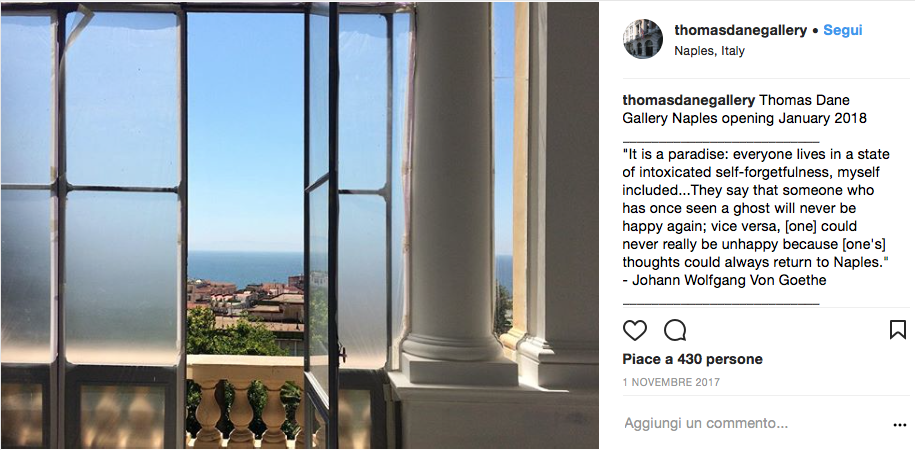
Task: Open the Naples, Italy location link
Action: tap(709, 51)
